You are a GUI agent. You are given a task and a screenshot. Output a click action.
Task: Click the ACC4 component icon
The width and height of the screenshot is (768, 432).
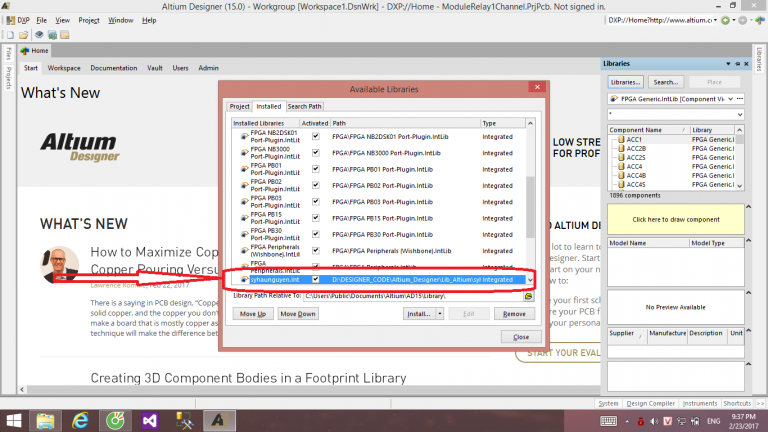pos(621,167)
